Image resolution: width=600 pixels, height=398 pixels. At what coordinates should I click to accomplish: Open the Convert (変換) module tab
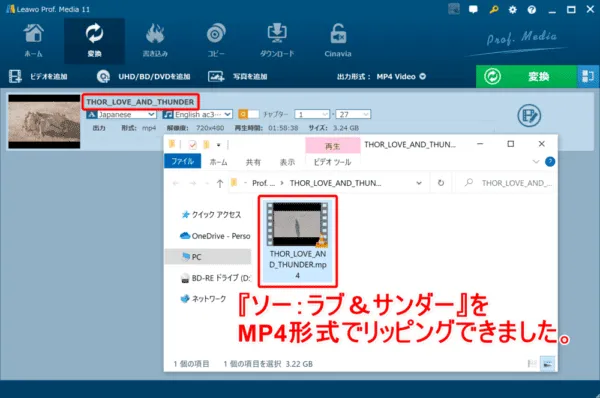[94, 41]
